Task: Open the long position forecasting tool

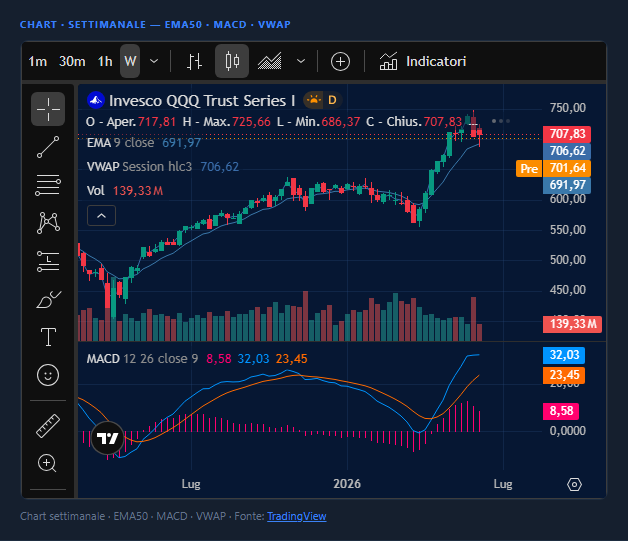Action: tap(48, 261)
